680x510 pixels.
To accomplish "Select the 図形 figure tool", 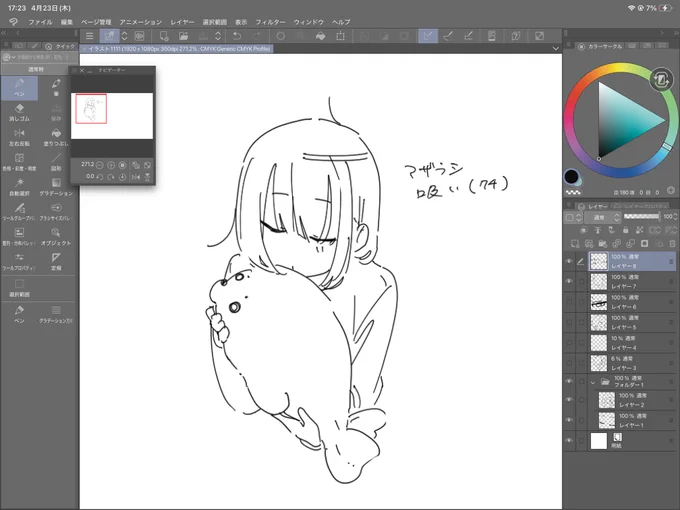I will 56,163.
